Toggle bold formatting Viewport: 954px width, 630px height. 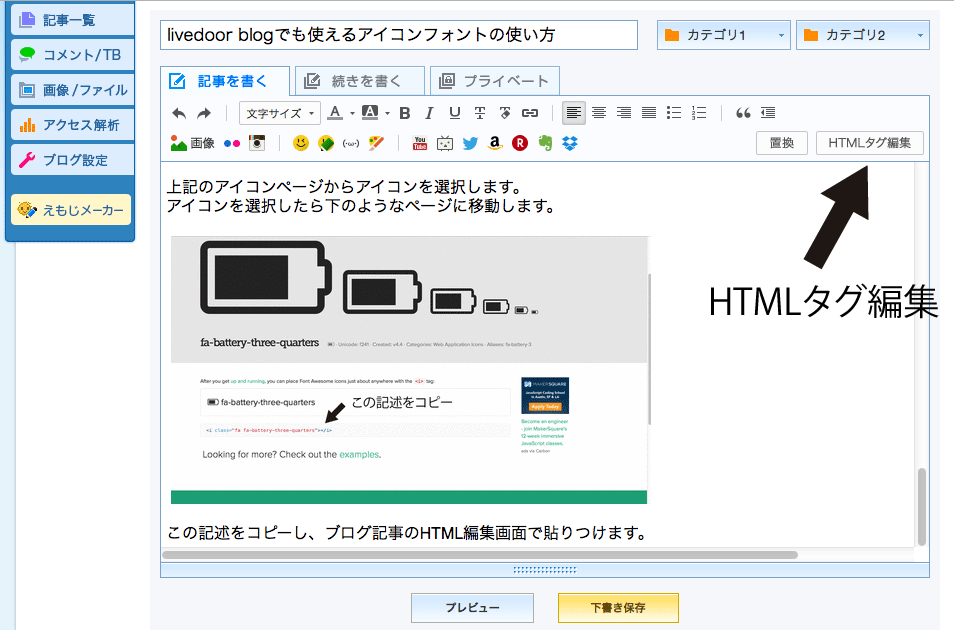[x=405, y=113]
